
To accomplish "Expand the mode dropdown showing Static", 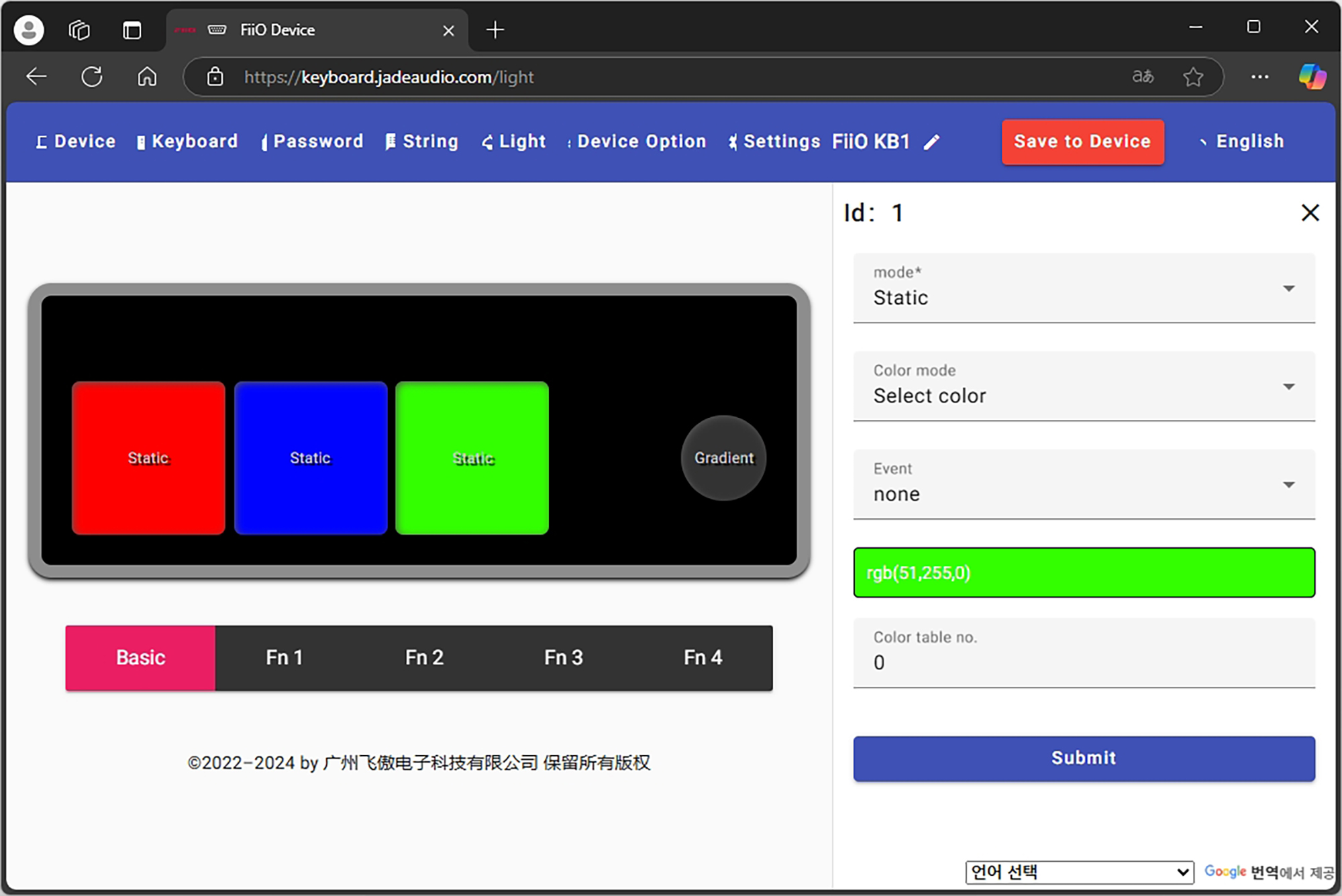I will tap(1083, 288).
